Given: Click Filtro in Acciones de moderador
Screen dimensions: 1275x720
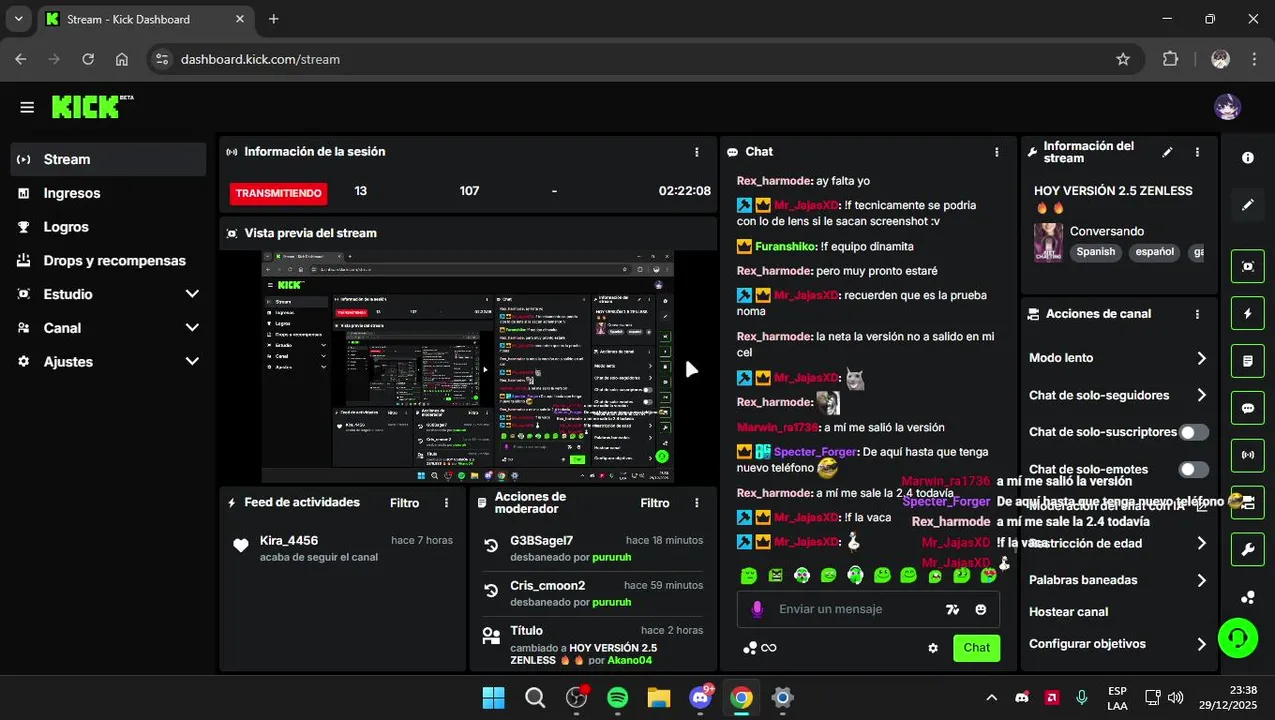Looking at the screenshot, I should tap(655, 503).
